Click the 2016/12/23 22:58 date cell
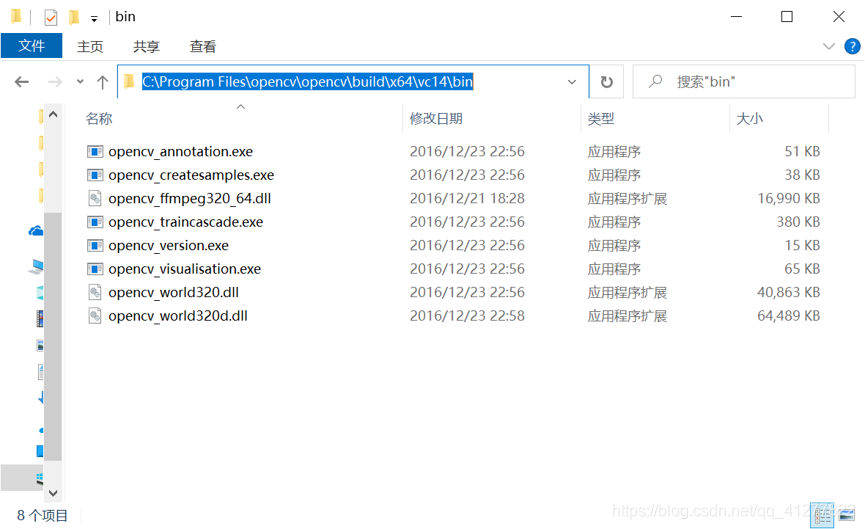The height and width of the screenshot is (529, 865). click(467, 316)
